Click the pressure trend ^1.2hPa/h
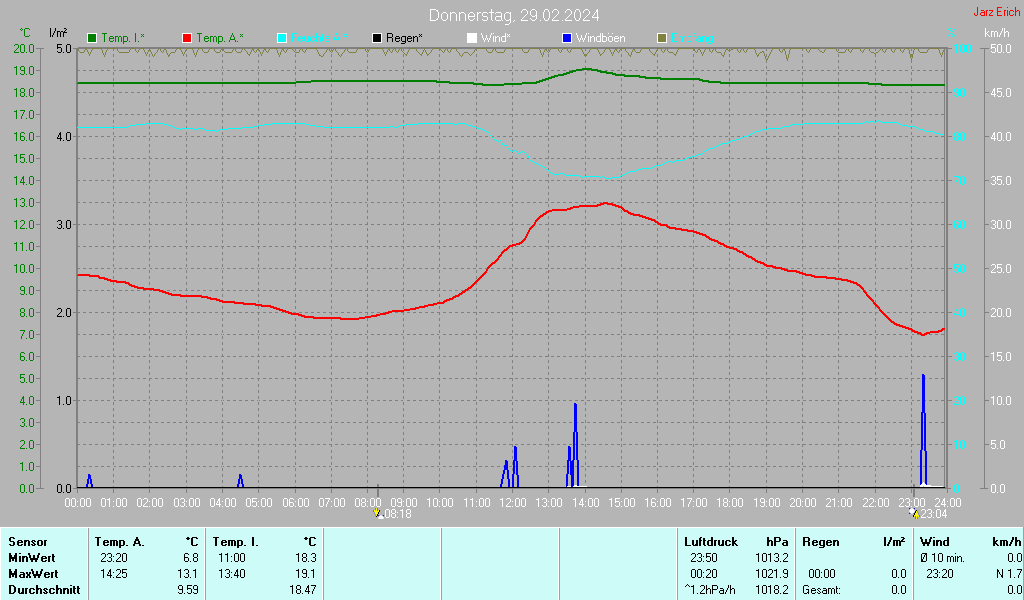This screenshot has width=1024, height=600. pos(710,590)
